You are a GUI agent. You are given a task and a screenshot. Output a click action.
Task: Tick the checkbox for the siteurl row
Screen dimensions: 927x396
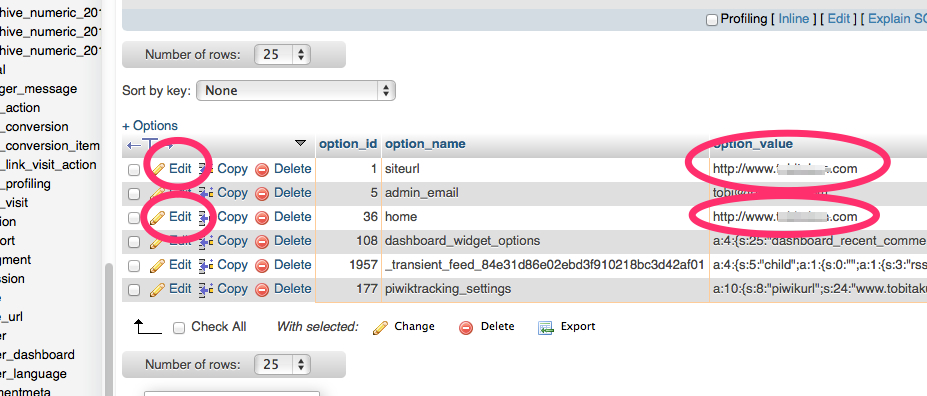134,170
